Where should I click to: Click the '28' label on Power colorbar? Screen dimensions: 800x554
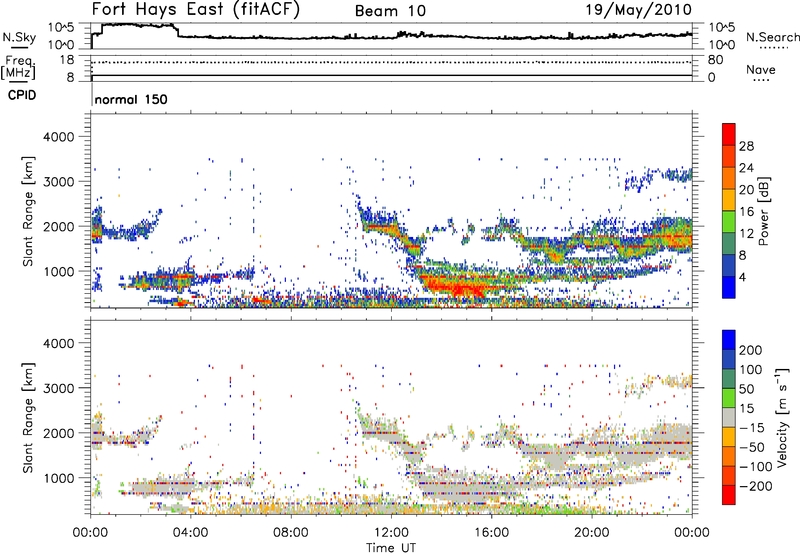[746, 146]
